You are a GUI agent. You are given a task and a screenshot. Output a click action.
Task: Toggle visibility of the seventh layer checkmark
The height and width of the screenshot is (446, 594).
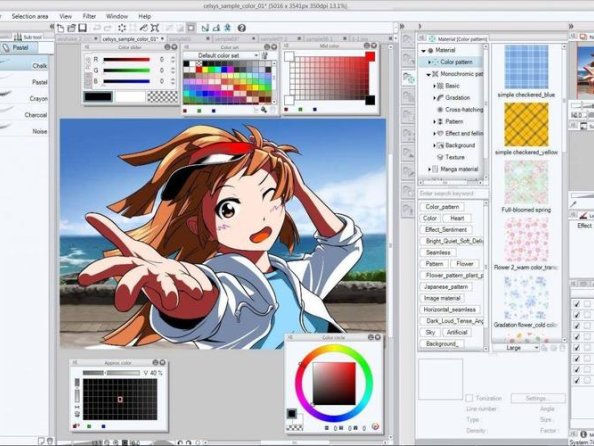(x=577, y=369)
